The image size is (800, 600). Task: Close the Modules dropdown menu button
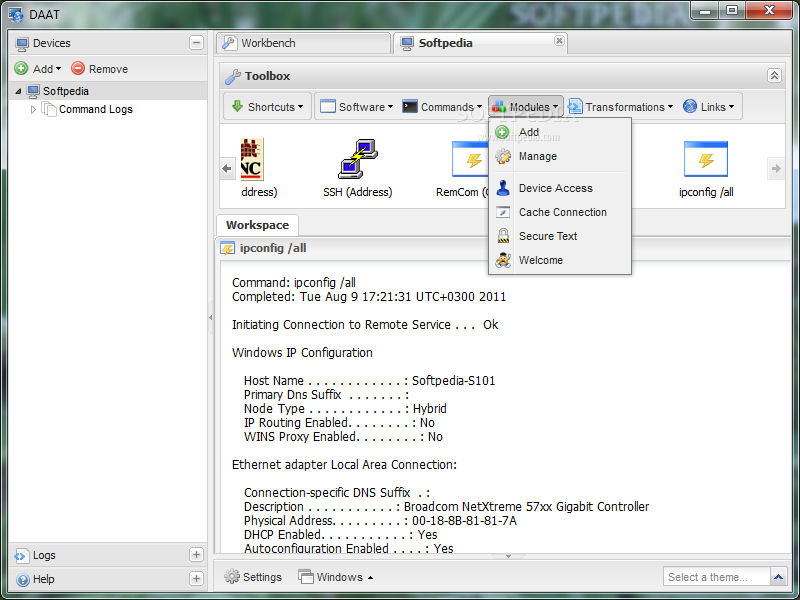point(526,107)
